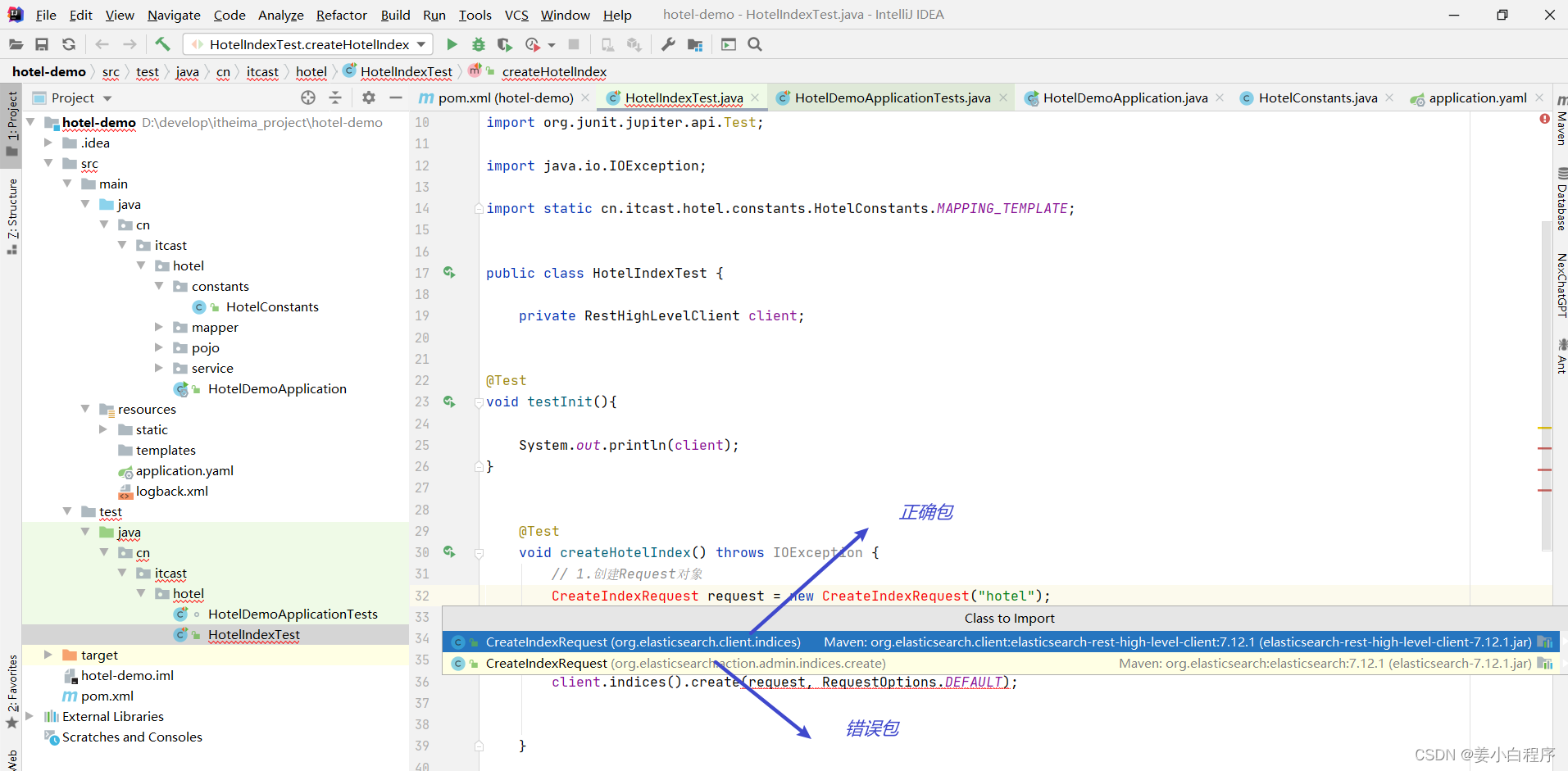
Task: Switch to HotelConstants.java tab
Action: 1318,98
